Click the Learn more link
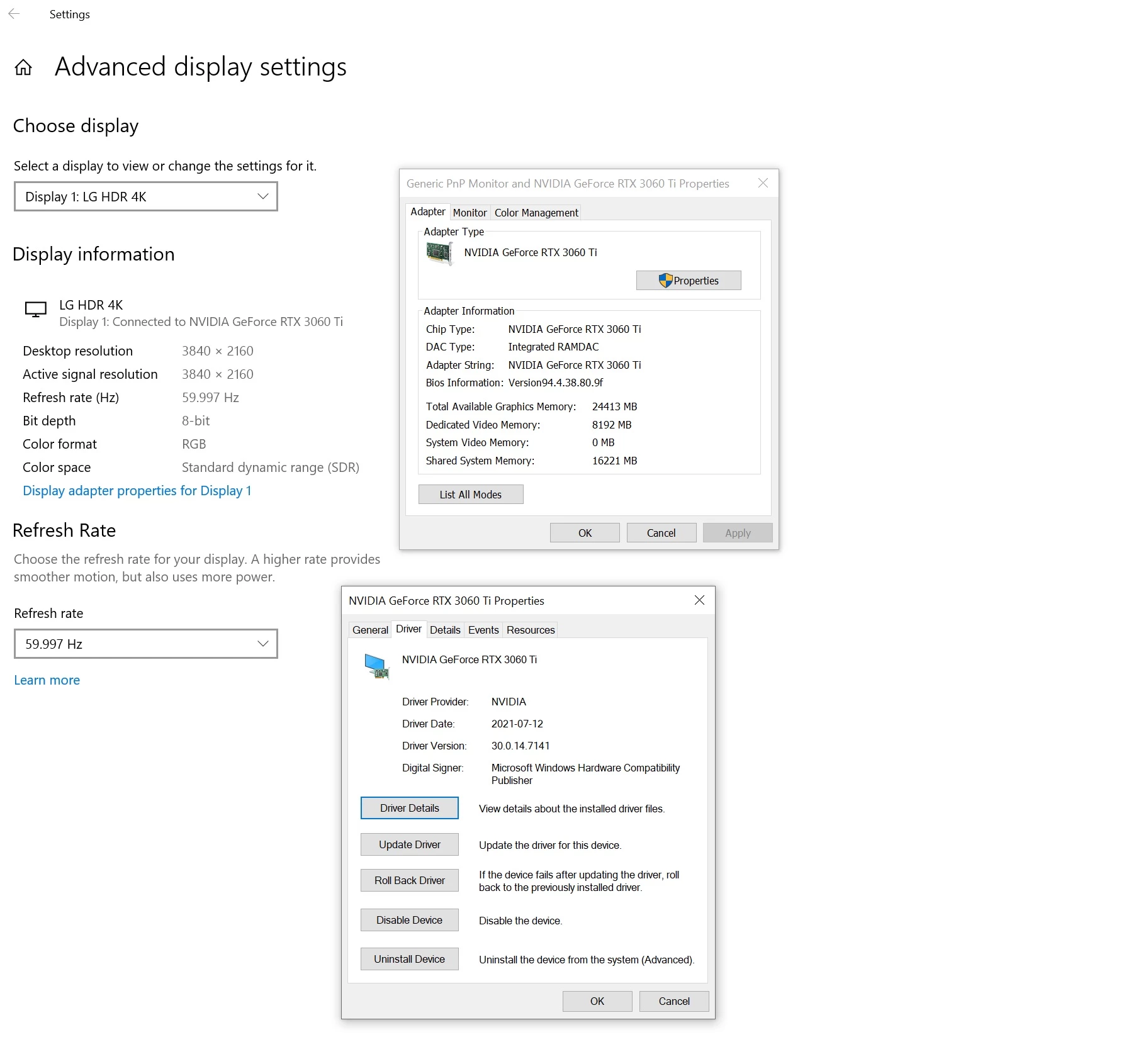Viewport: 1148px width, 1042px height. (x=47, y=680)
